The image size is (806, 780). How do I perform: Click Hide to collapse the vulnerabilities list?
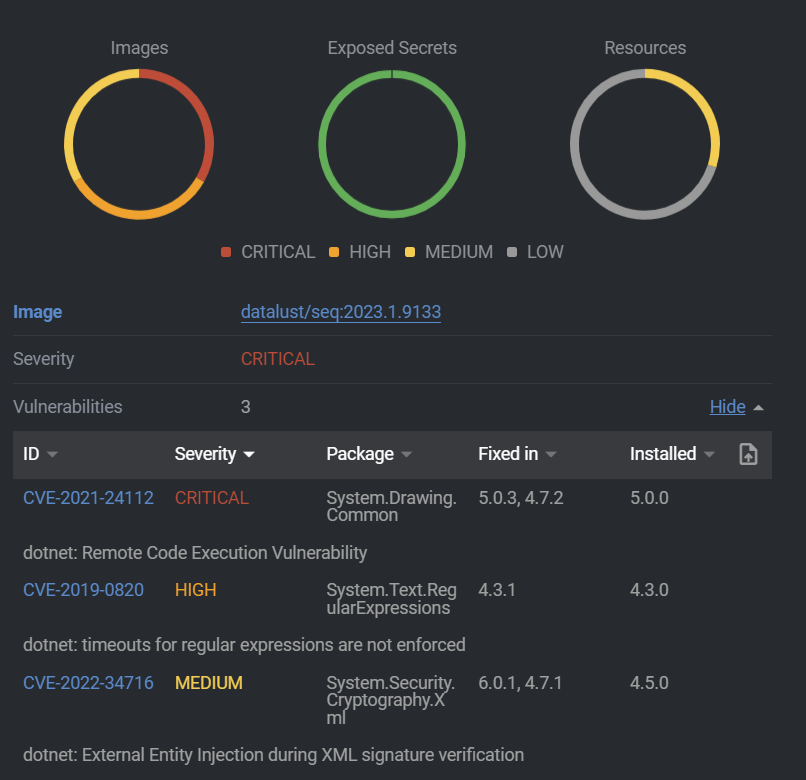point(727,406)
